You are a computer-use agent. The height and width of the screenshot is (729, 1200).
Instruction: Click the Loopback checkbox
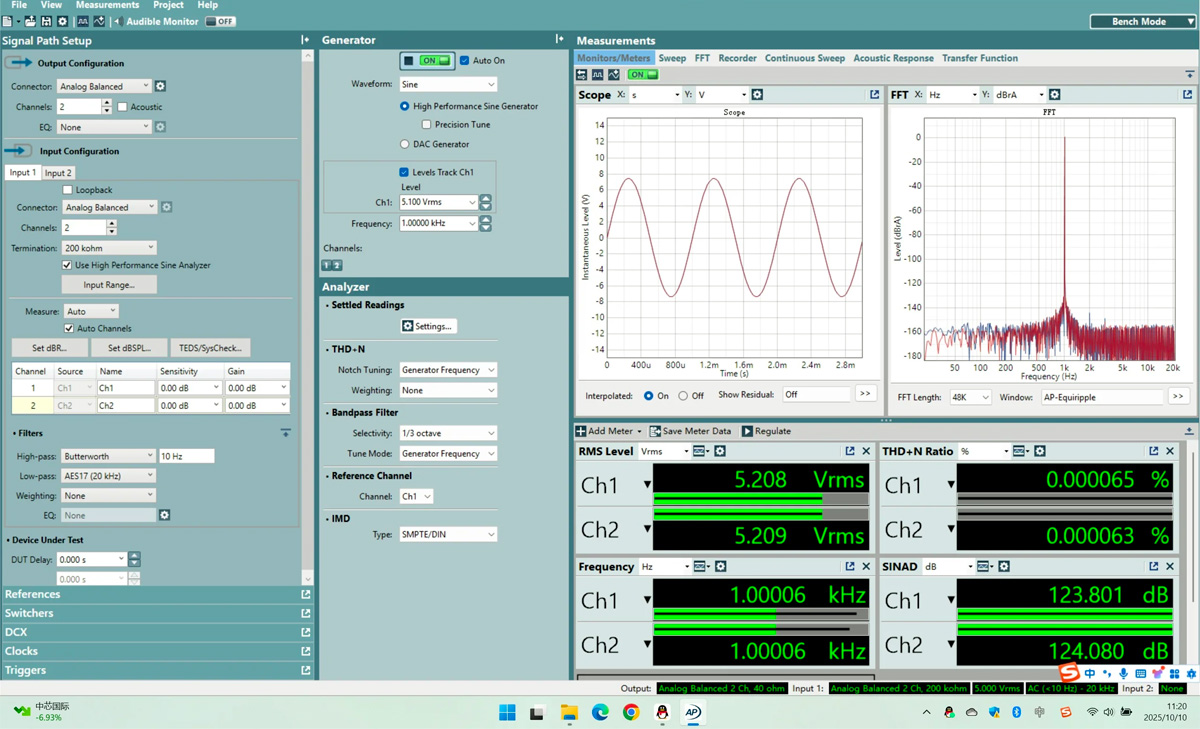click(x=68, y=189)
